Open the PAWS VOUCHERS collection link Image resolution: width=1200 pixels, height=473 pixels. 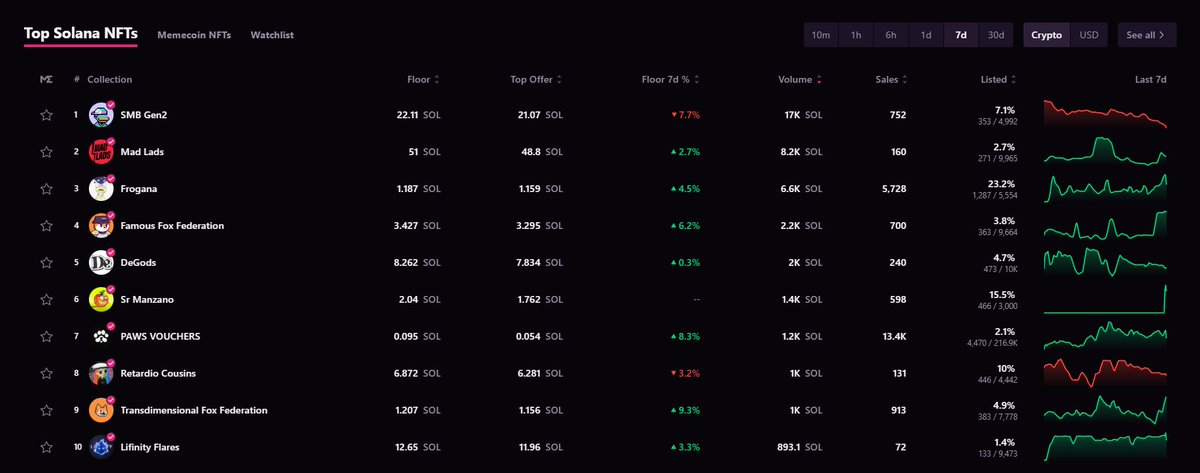160,336
